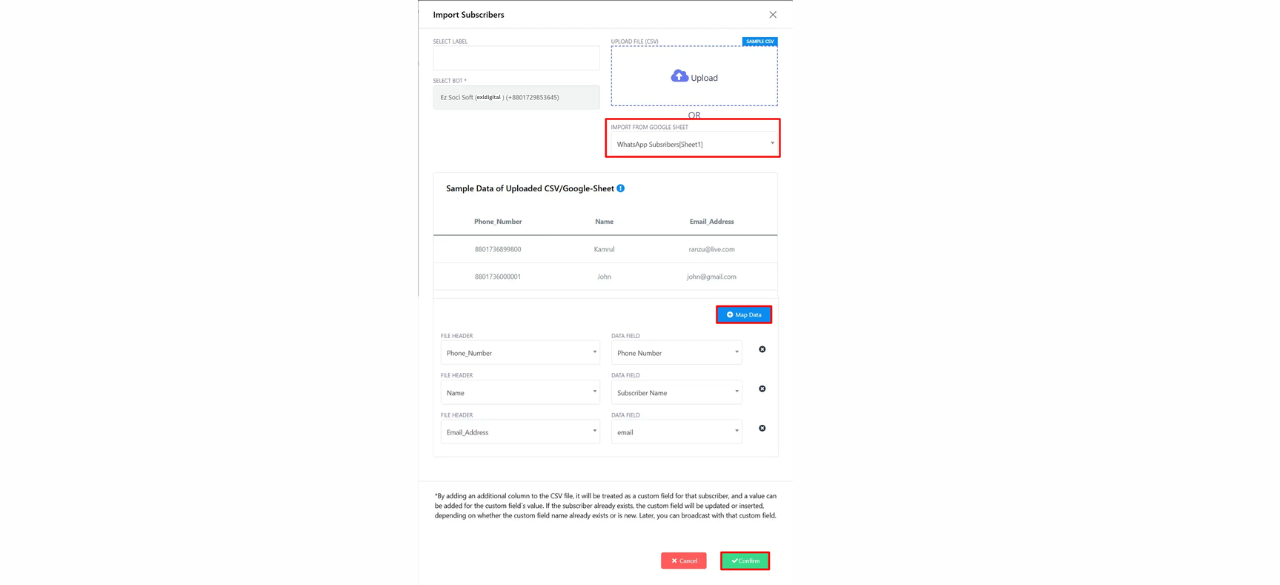Open the Name file header dropdown
This screenshot has height=585, width=1280.
520,392
